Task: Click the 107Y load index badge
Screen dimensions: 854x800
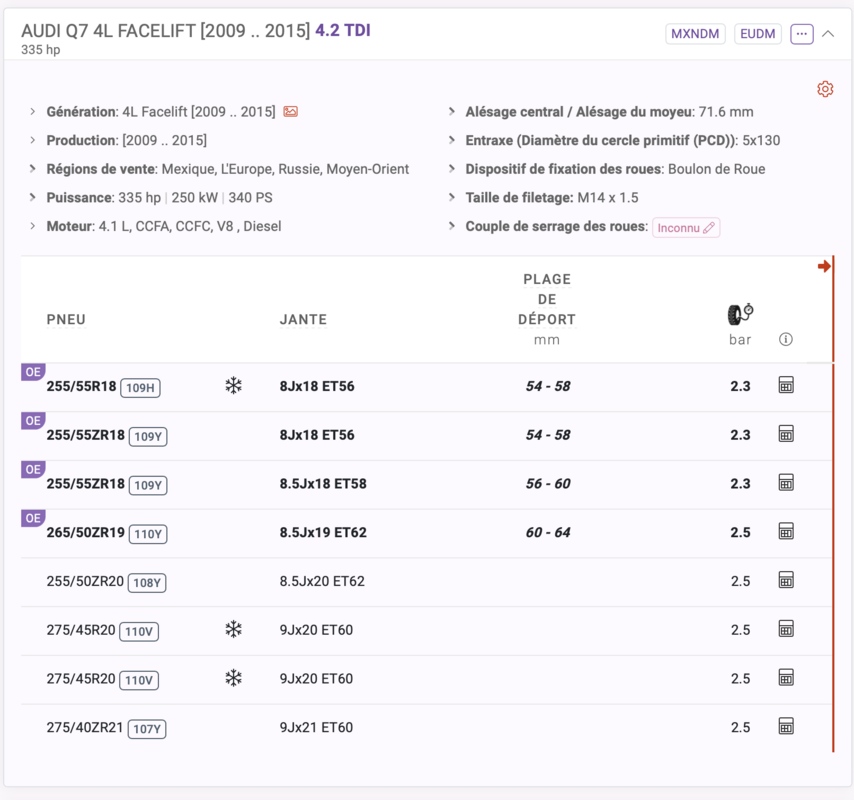Action: pos(147,729)
